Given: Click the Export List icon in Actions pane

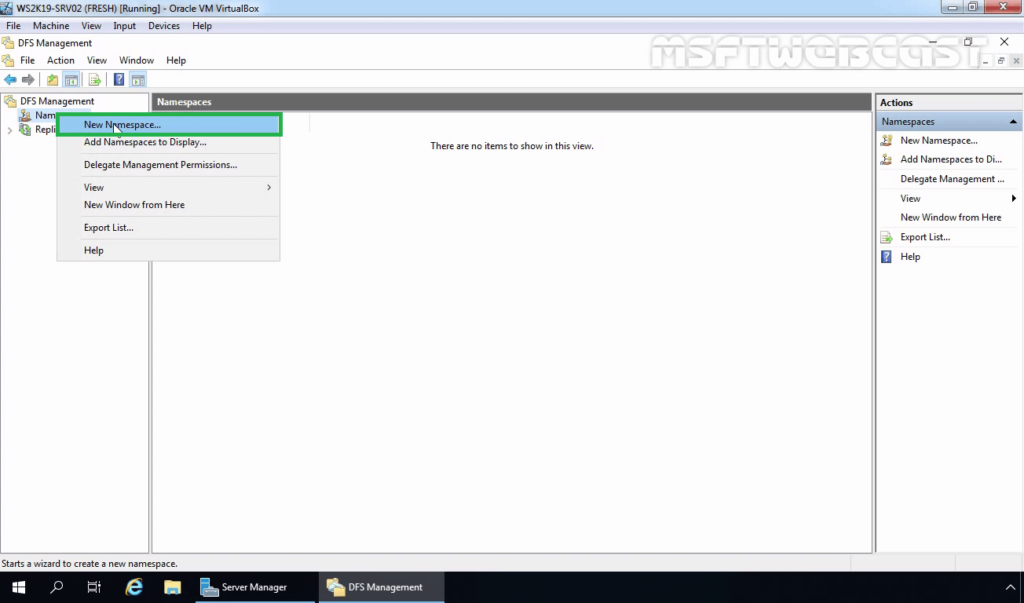Looking at the screenshot, I should click(886, 237).
